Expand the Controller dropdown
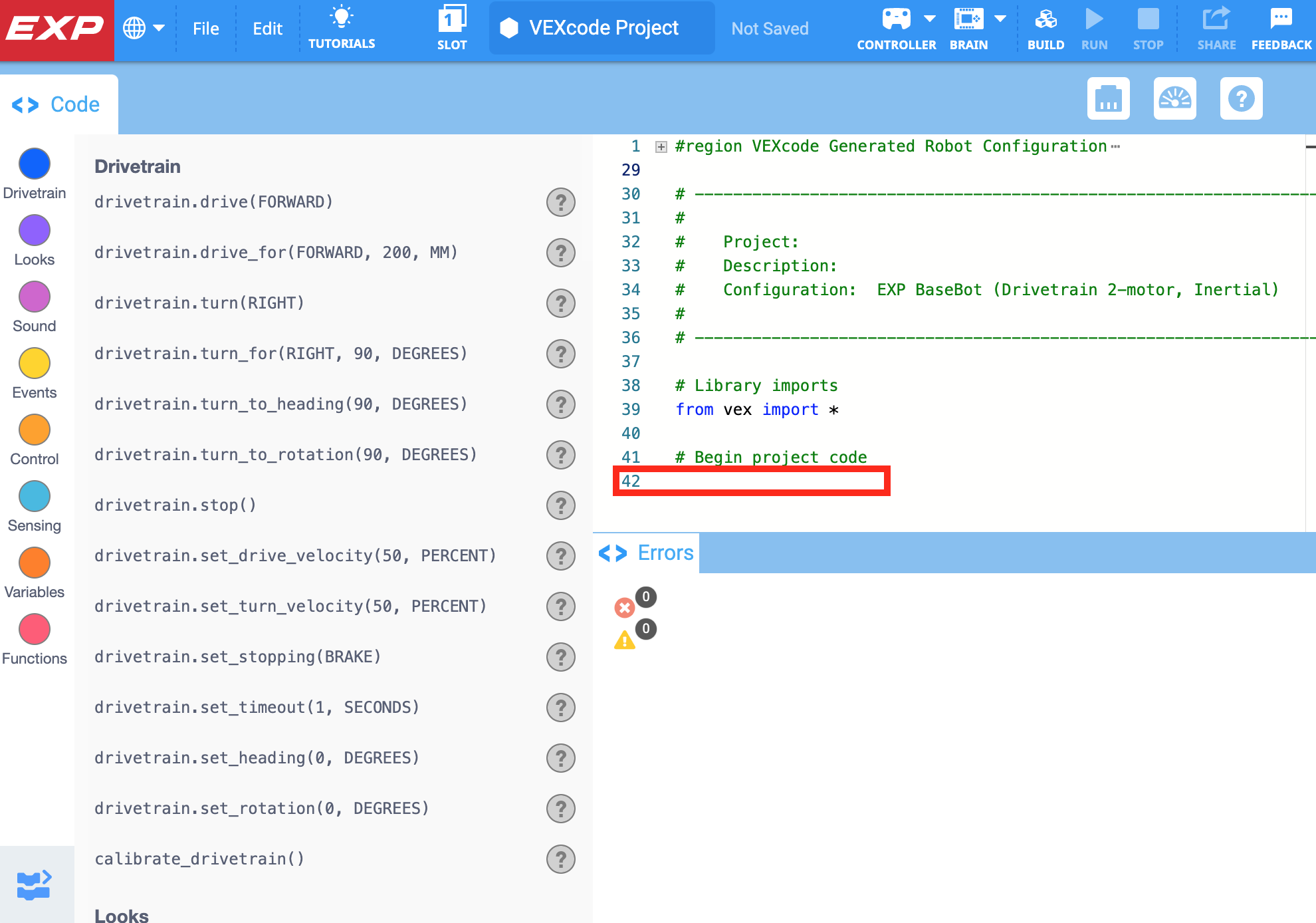 pos(930,19)
